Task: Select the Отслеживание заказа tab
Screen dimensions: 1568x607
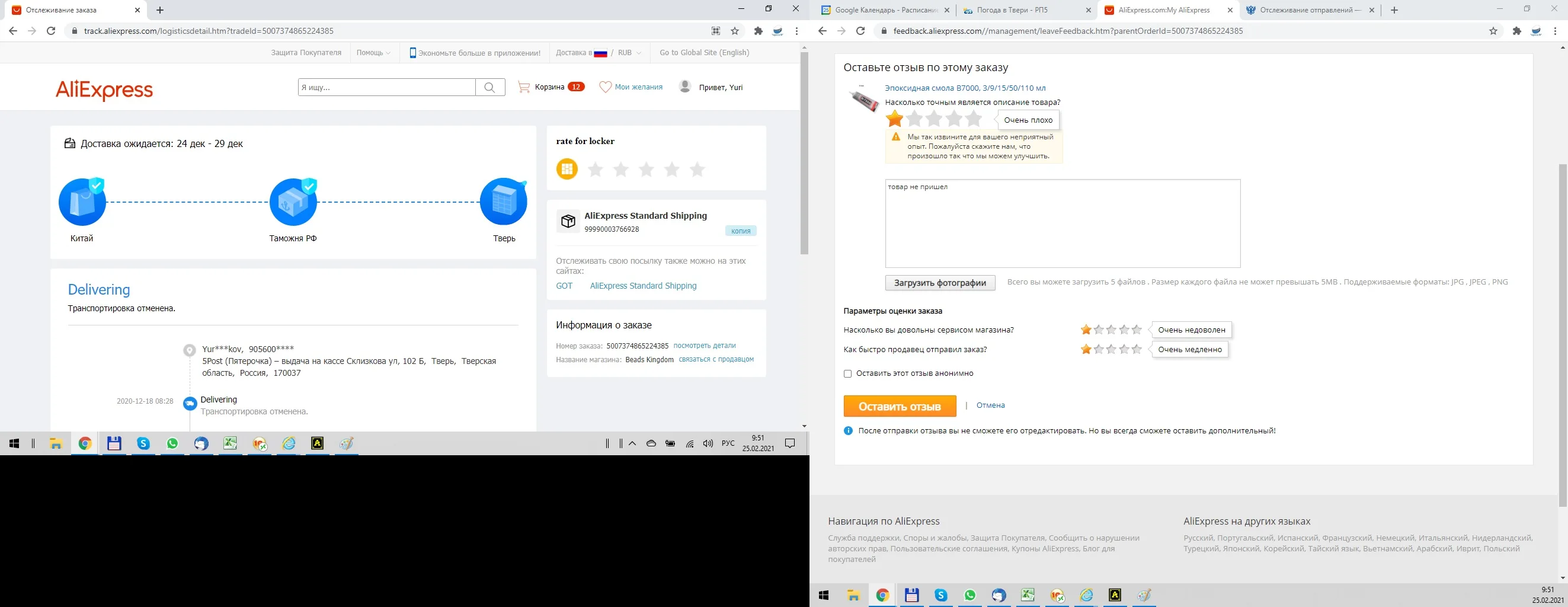Action: [x=76, y=10]
